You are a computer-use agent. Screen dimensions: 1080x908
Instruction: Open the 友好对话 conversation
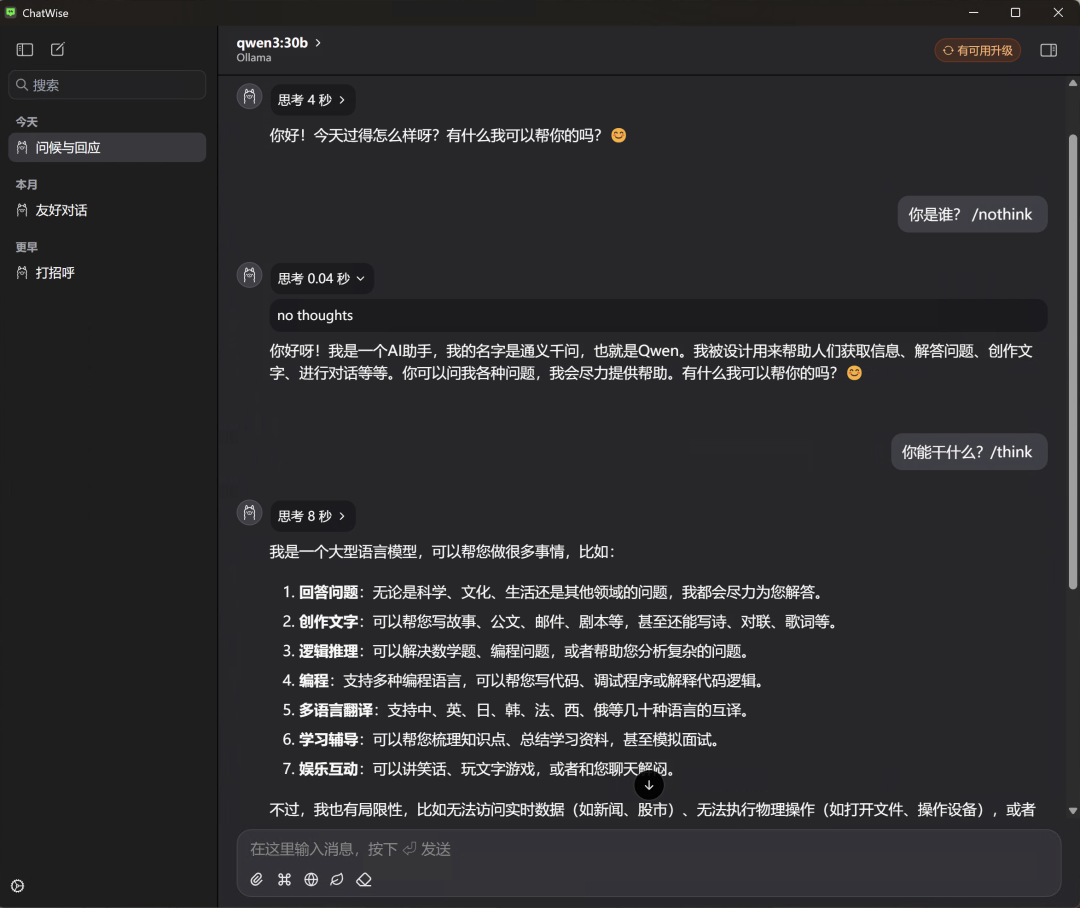tap(107, 210)
